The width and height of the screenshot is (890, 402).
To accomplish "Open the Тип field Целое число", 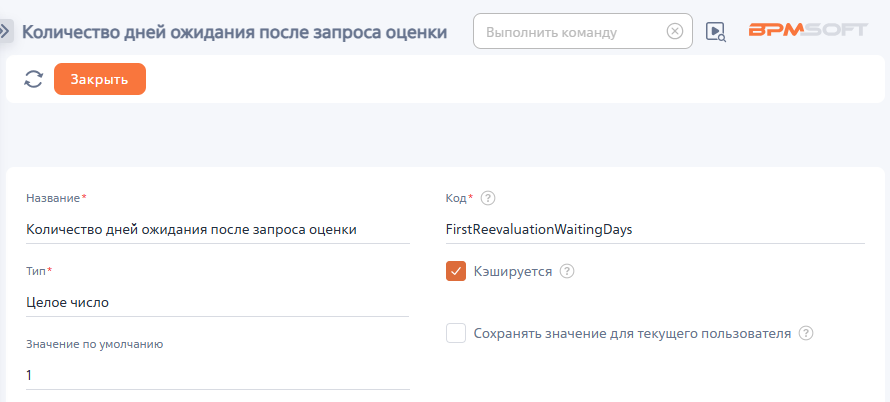I will pyautogui.click(x=218, y=303).
